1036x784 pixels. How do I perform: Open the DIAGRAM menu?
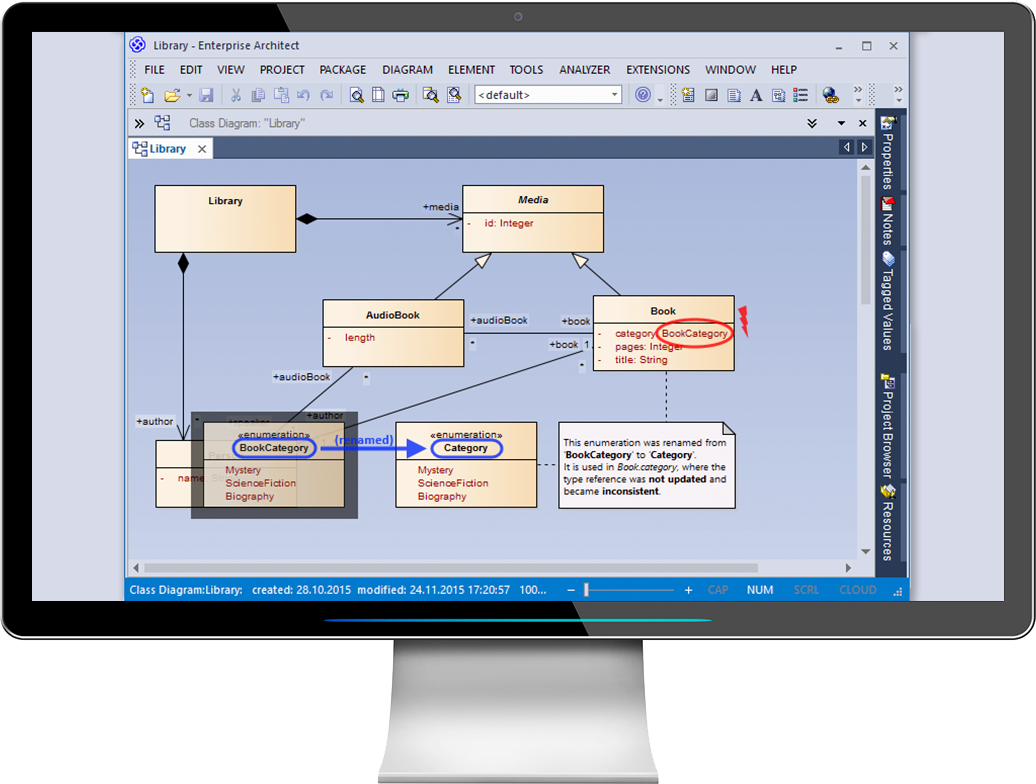coord(407,69)
